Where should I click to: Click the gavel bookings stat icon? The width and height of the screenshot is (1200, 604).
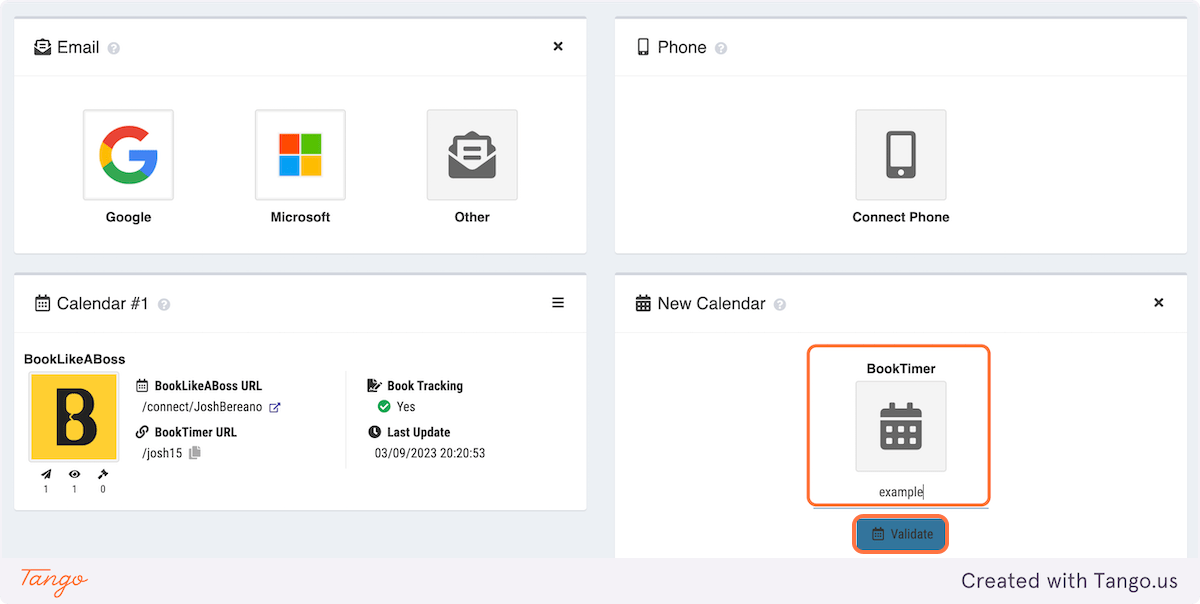[102, 475]
